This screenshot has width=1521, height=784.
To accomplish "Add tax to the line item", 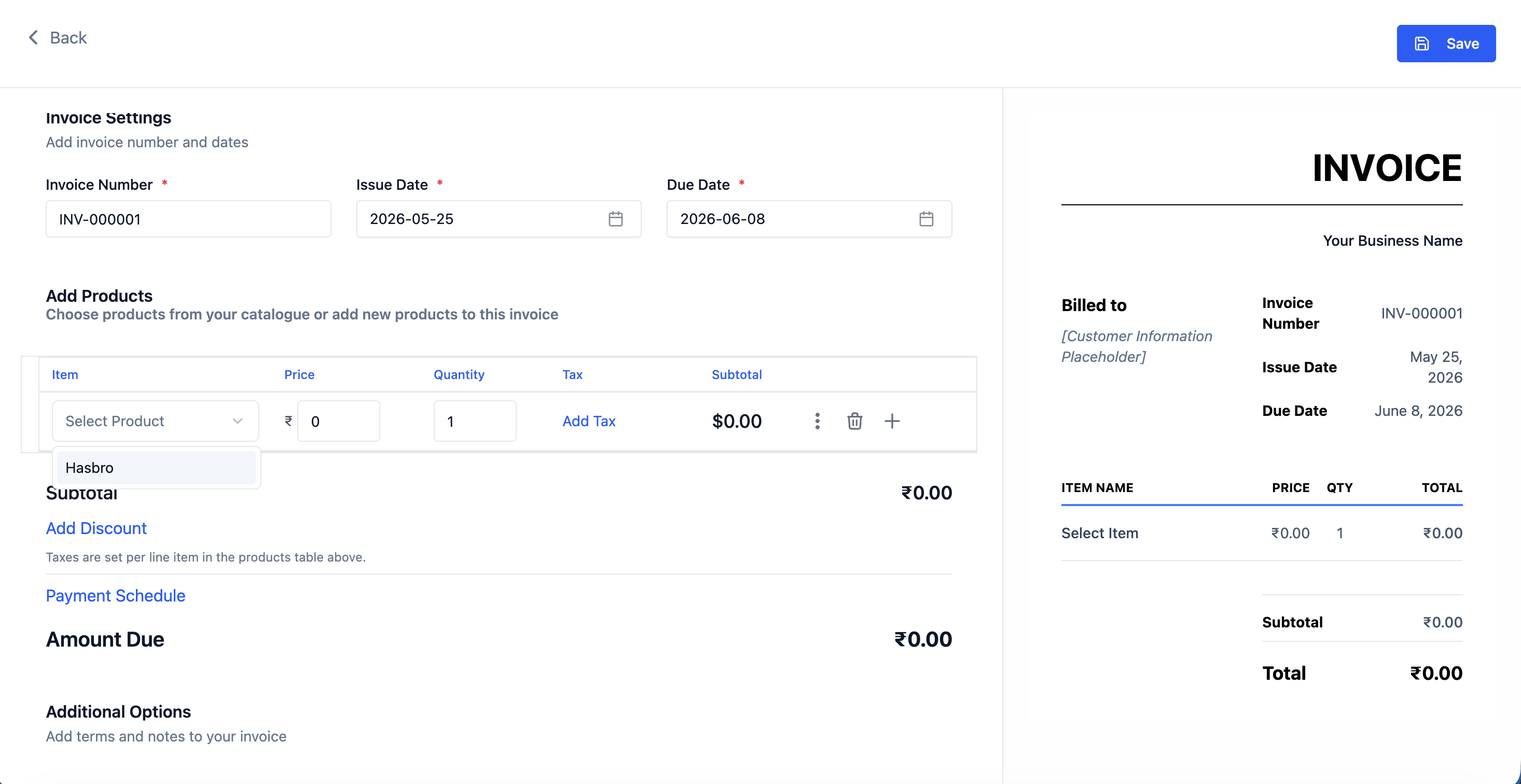I will click(x=589, y=421).
